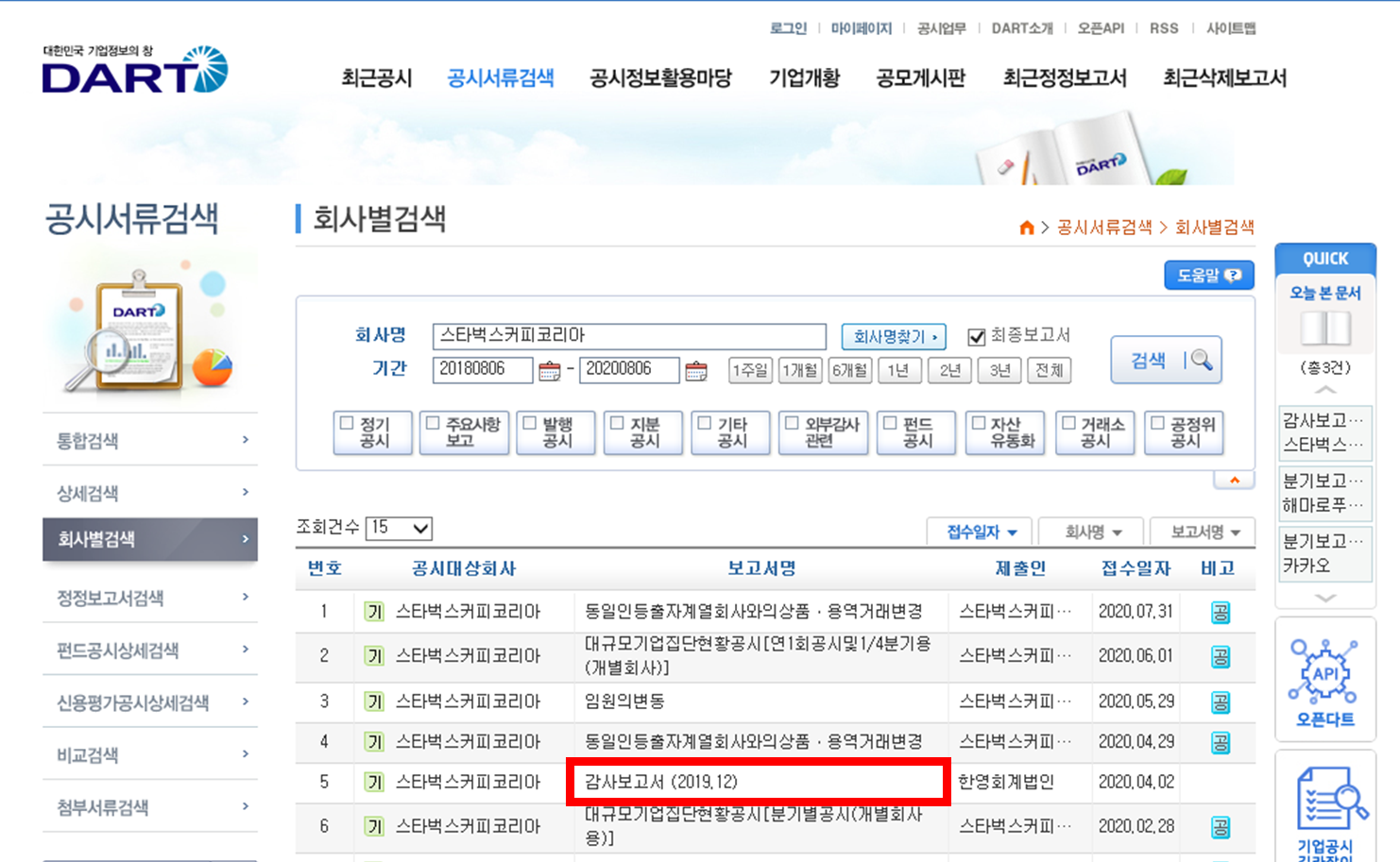Click 기 badge in row 5

click(374, 783)
